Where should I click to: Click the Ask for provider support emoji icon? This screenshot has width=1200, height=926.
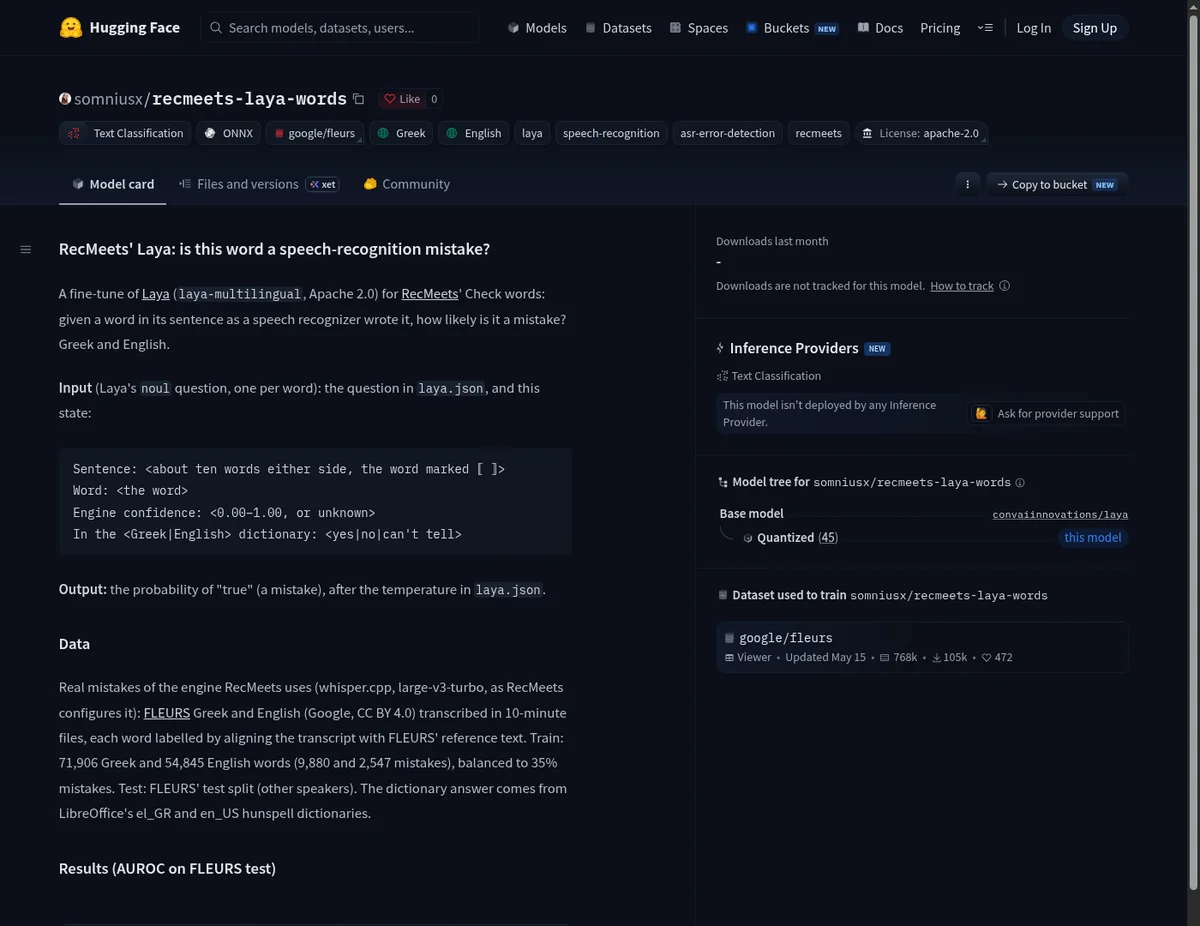tap(982, 413)
